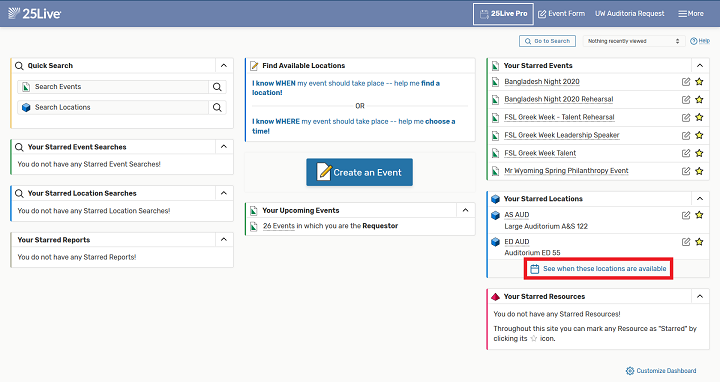Unstar FSL Greek Week - Talent Rehearsal

[x=699, y=118]
